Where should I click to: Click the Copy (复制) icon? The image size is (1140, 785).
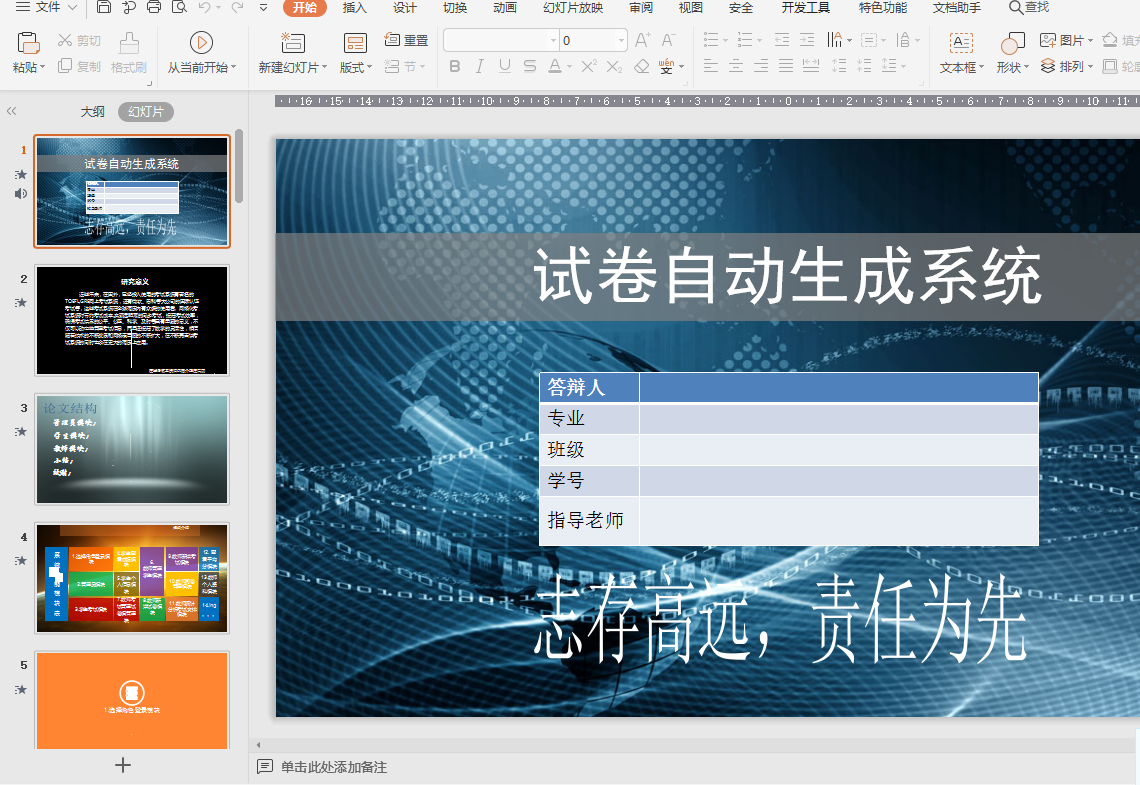[65, 66]
